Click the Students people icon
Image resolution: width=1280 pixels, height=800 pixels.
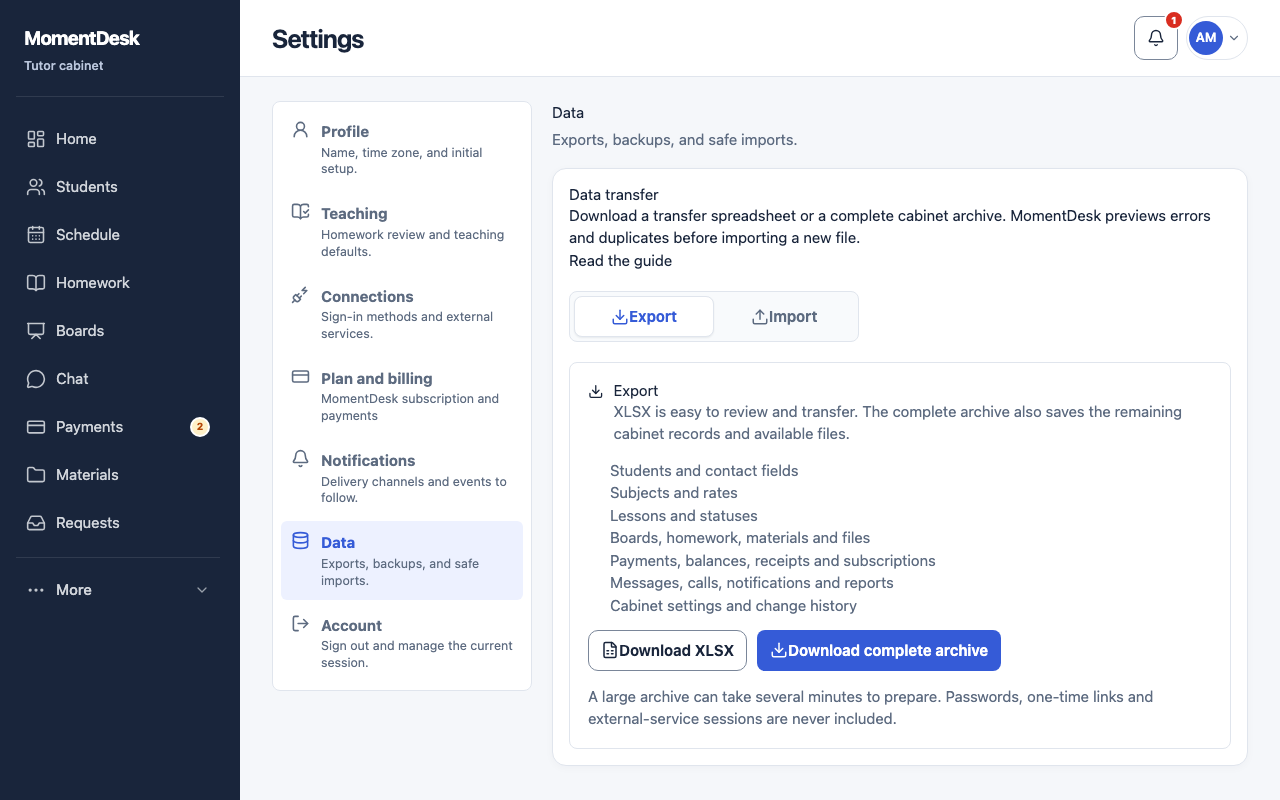click(x=36, y=187)
